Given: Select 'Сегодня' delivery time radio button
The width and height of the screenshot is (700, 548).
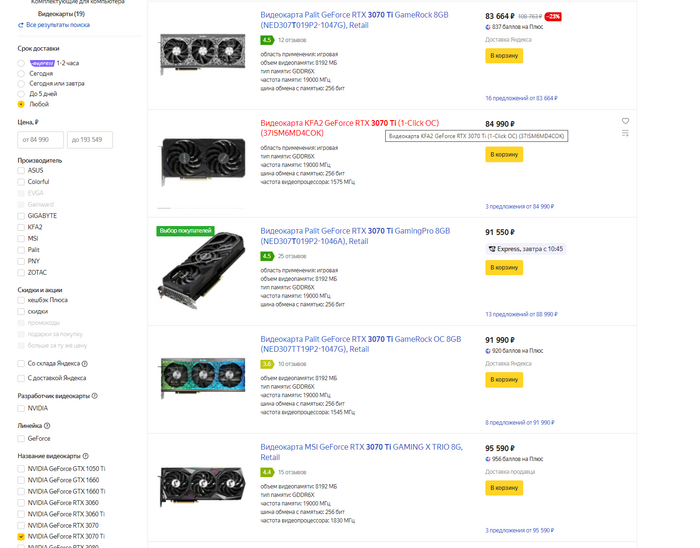Looking at the screenshot, I should [22, 73].
